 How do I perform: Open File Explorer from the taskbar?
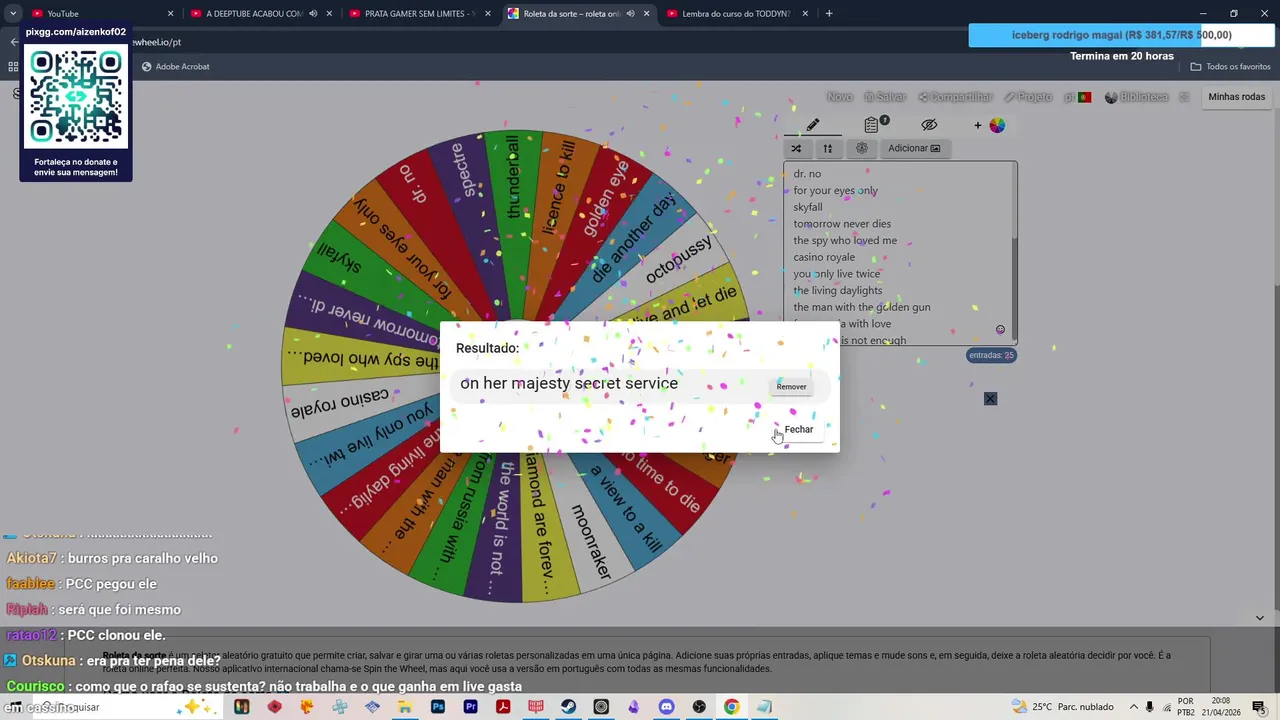405,707
